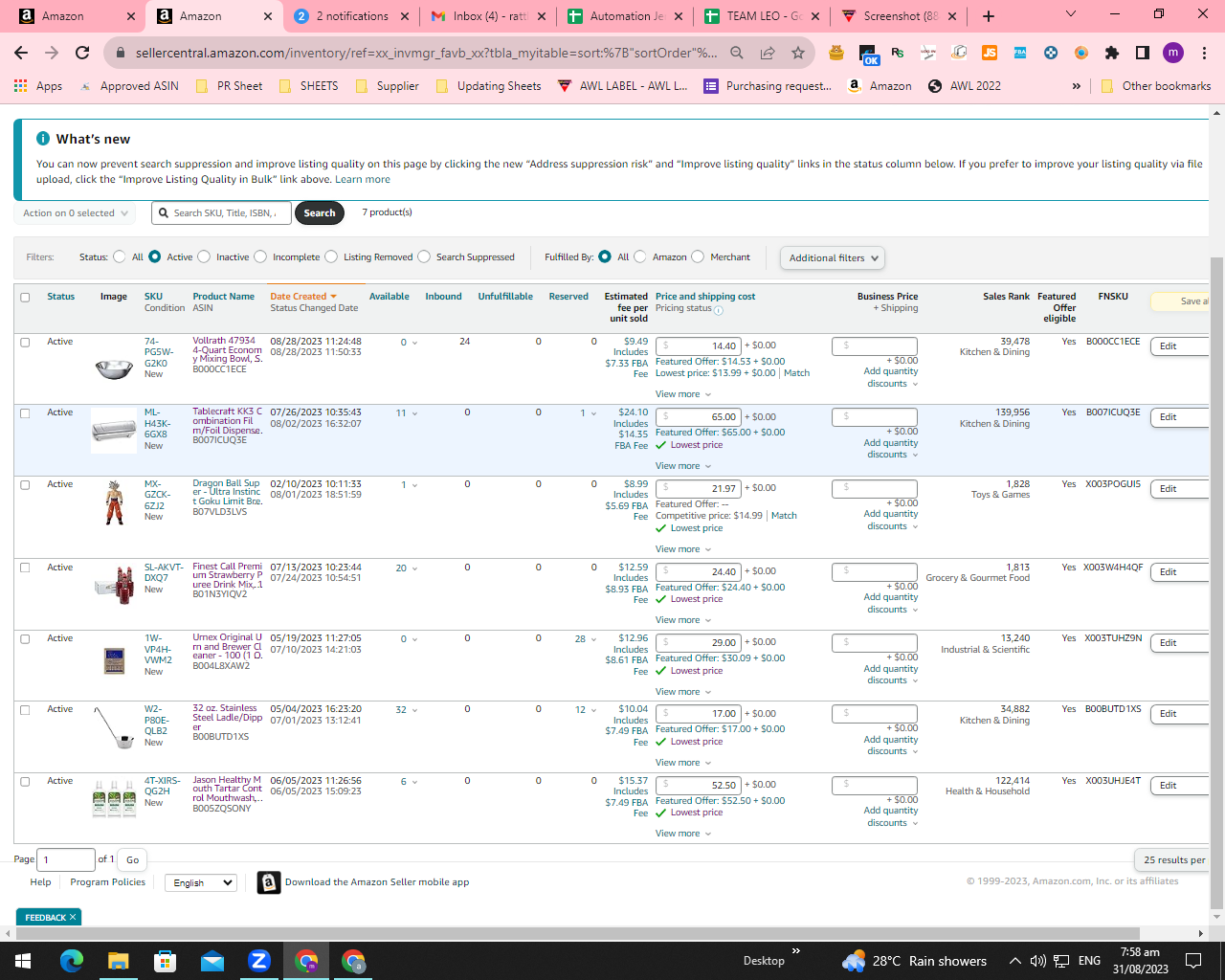Screen dimensions: 1225x980
Task: Open a new browser tab with the plus icon
Action: pyautogui.click(x=989, y=16)
